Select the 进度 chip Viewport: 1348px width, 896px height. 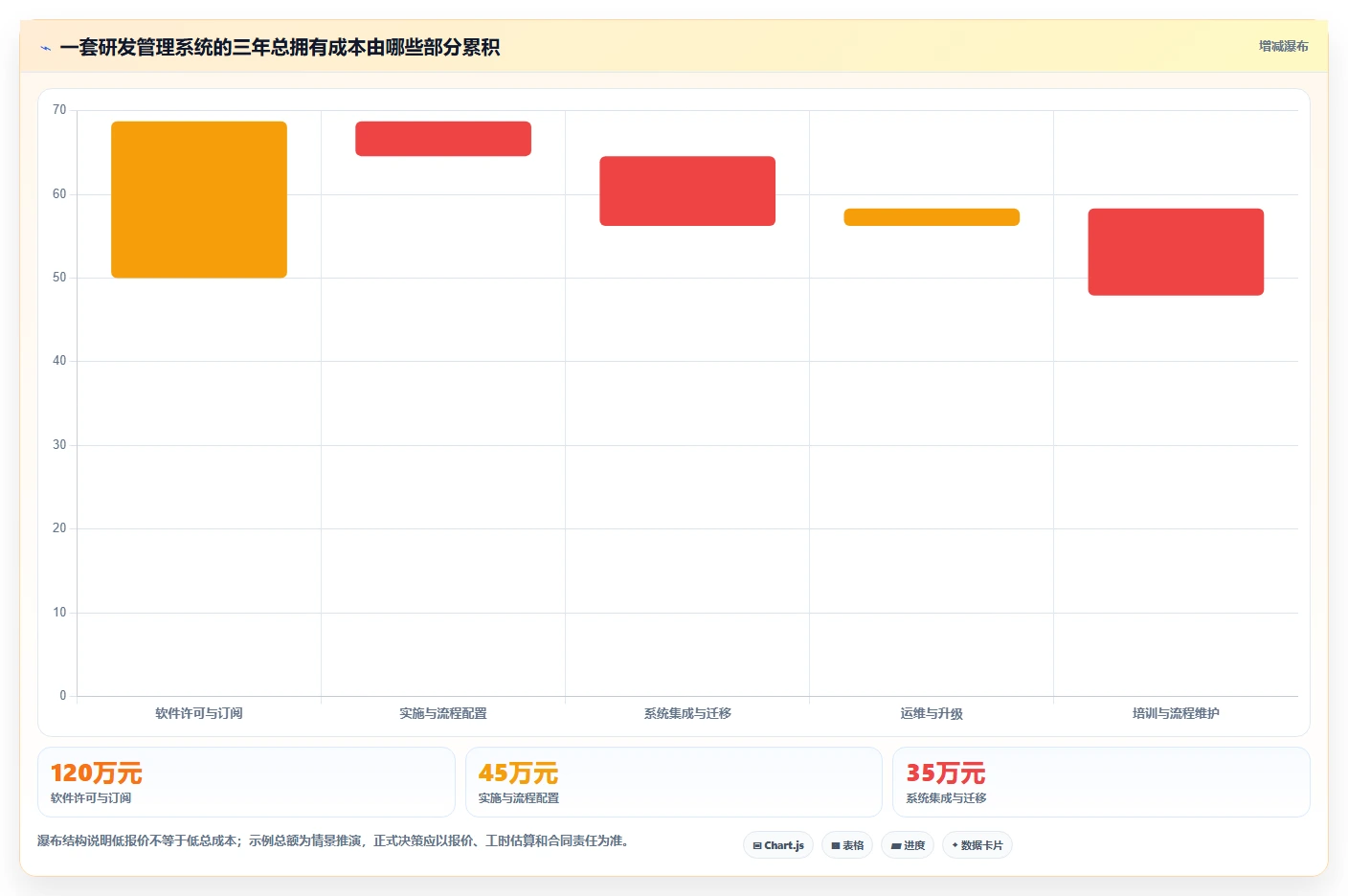[x=908, y=845]
